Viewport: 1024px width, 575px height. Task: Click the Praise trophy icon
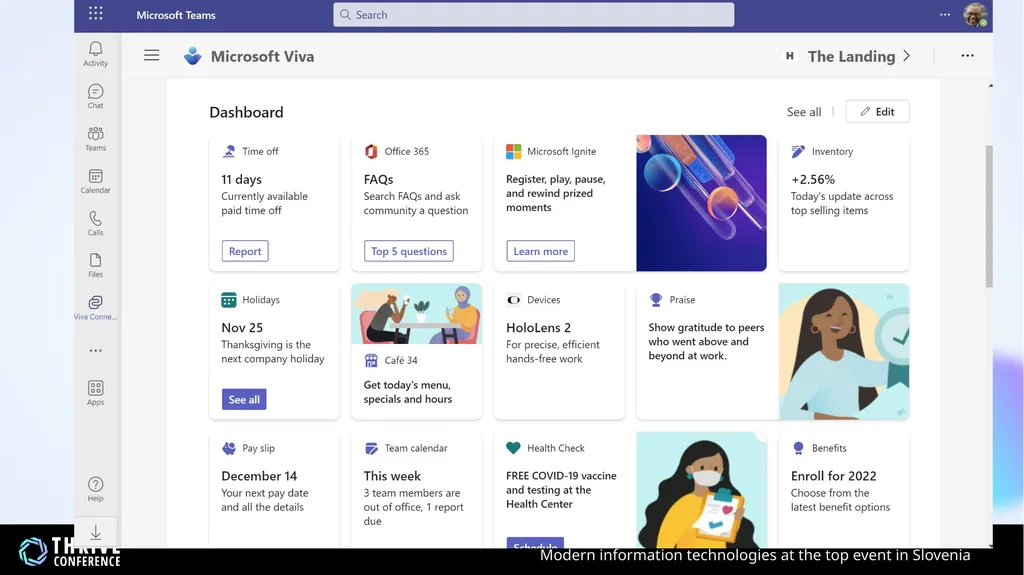(656, 300)
